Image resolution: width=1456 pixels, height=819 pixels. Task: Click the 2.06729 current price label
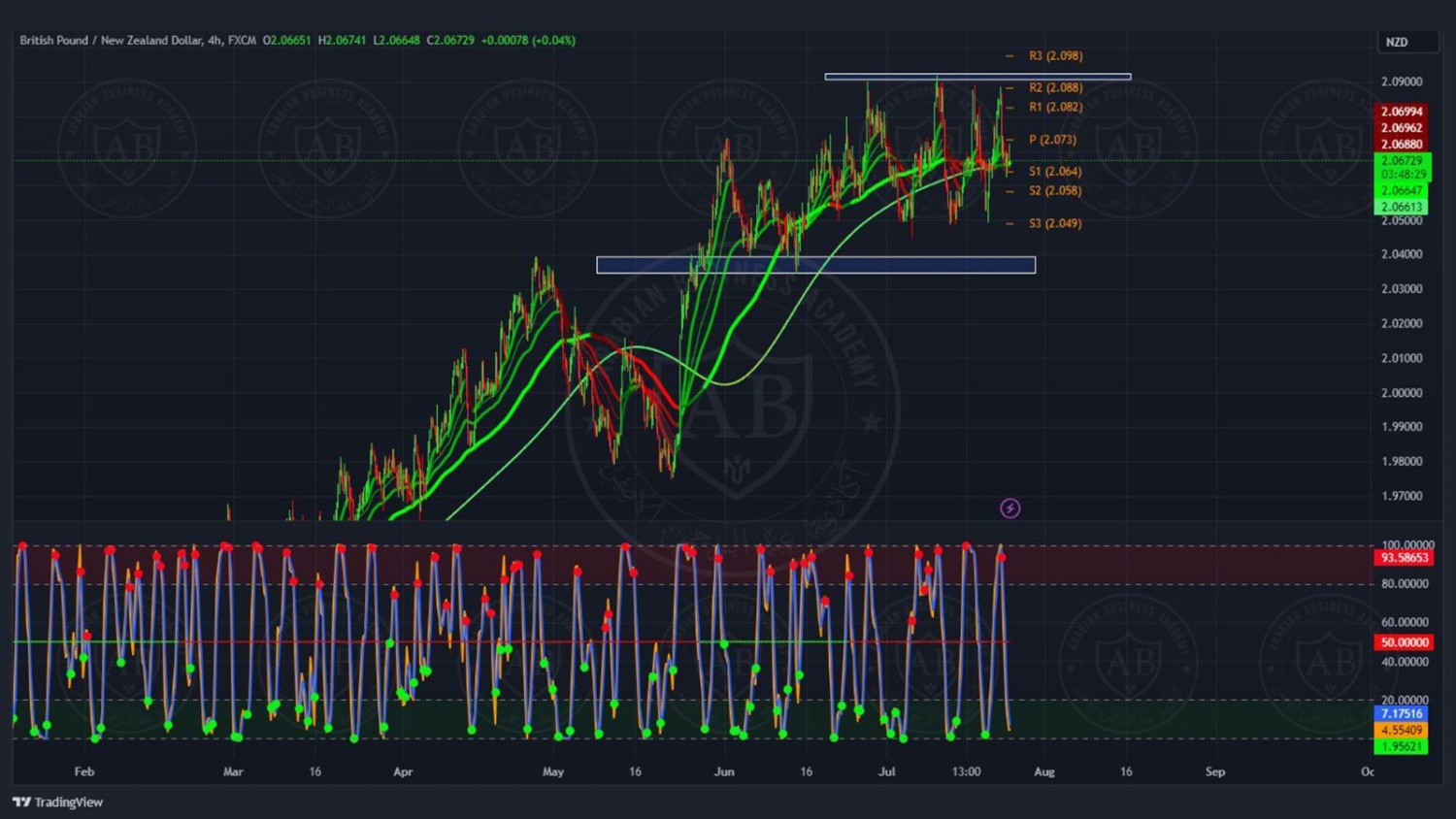[x=1402, y=161]
